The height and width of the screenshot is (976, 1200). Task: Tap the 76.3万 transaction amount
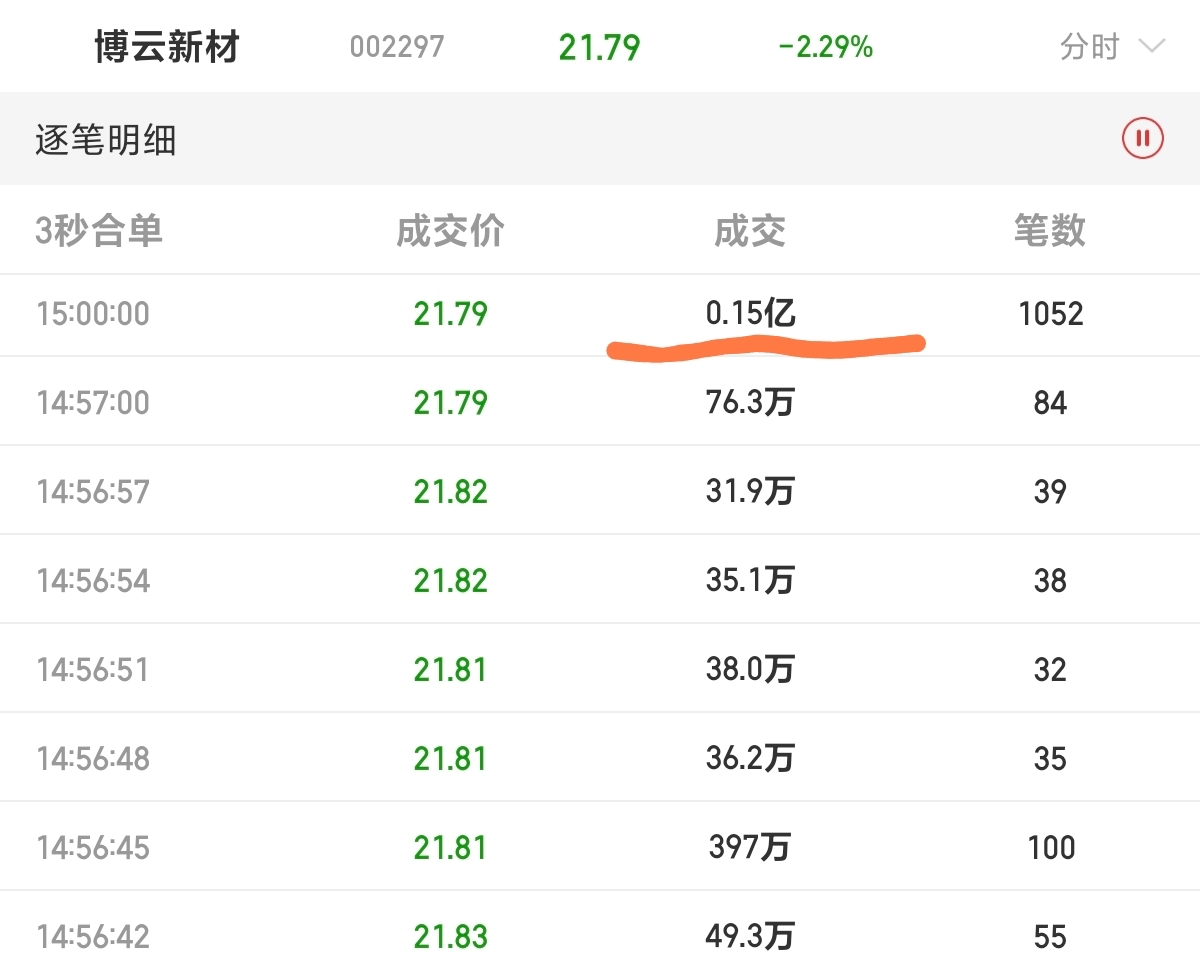(x=750, y=403)
